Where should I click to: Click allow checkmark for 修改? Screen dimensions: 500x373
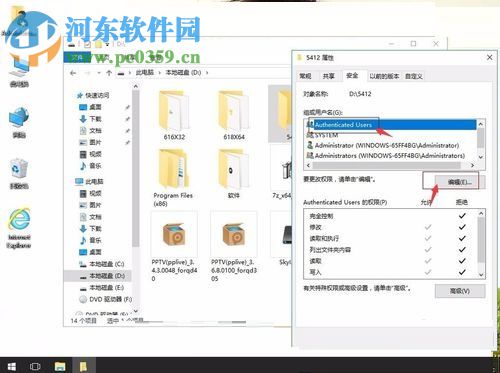tap(428, 227)
